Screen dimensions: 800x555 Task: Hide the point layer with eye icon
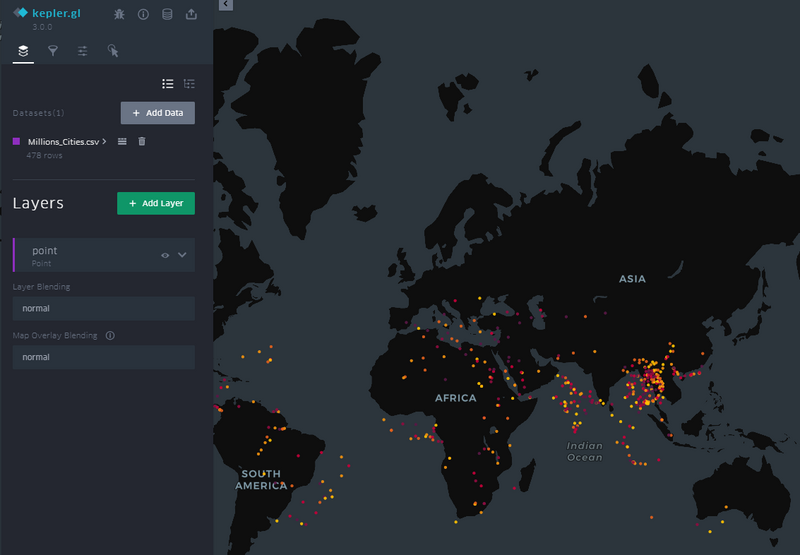(x=165, y=255)
